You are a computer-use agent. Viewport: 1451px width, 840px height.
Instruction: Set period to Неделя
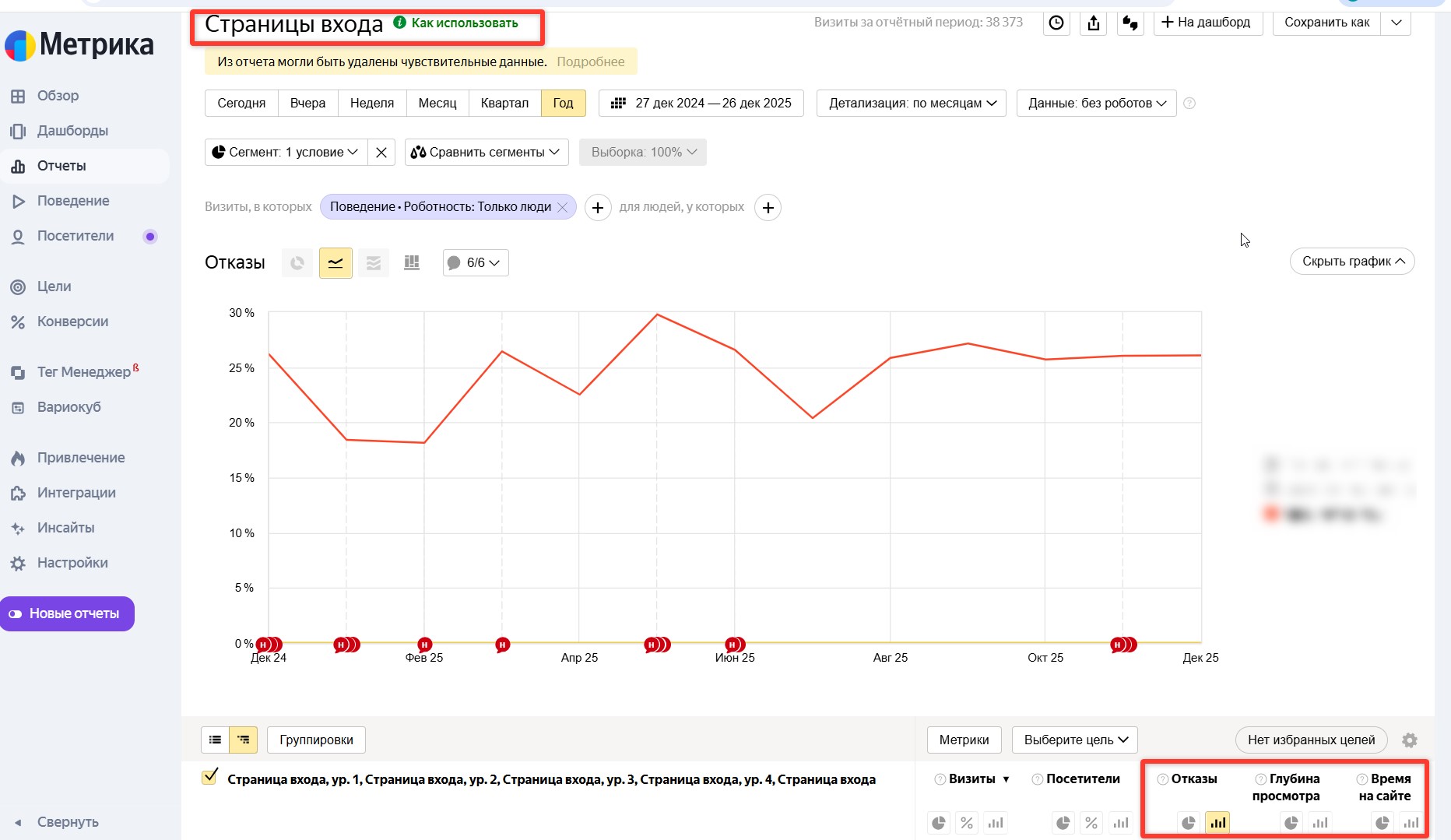(372, 103)
